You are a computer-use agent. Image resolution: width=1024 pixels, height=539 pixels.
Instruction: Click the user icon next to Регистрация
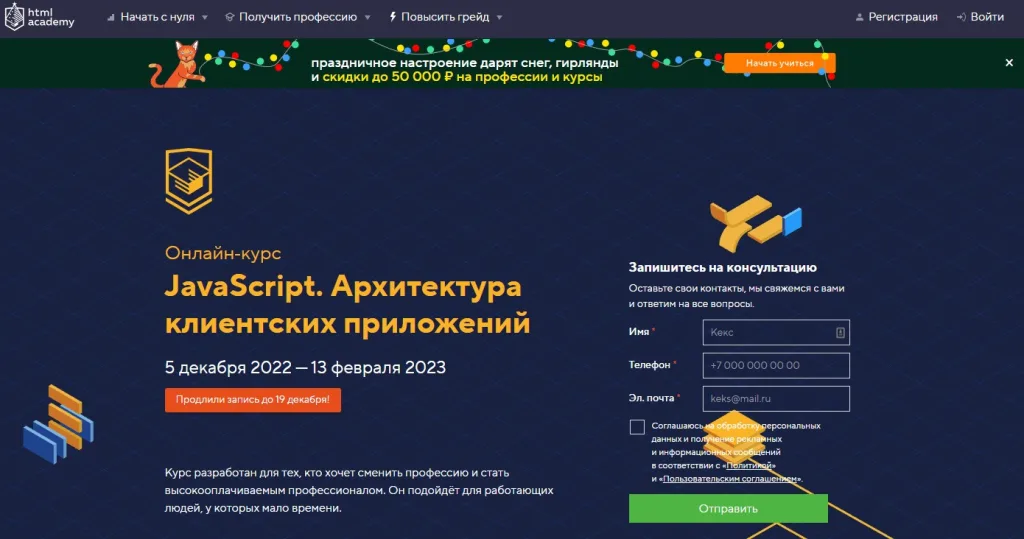coord(859,18)
